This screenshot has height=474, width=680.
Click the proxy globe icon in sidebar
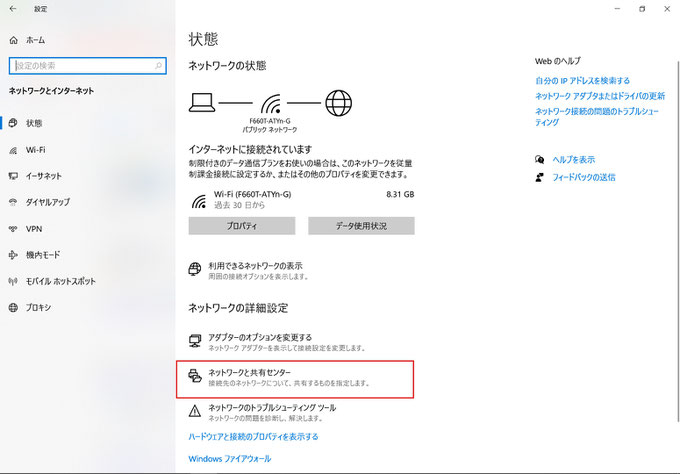(x=13, y=307)
